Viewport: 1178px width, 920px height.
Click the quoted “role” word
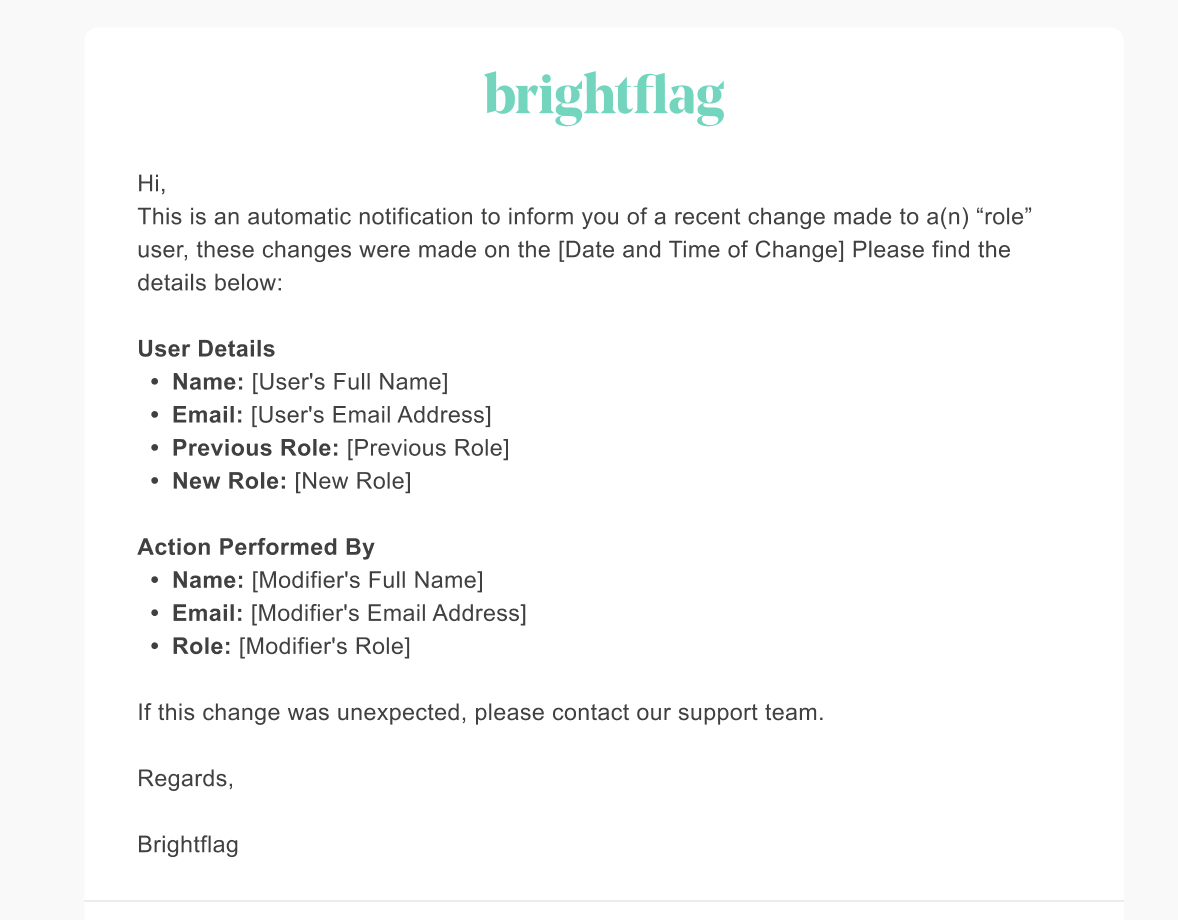(x=1004, y=216)
